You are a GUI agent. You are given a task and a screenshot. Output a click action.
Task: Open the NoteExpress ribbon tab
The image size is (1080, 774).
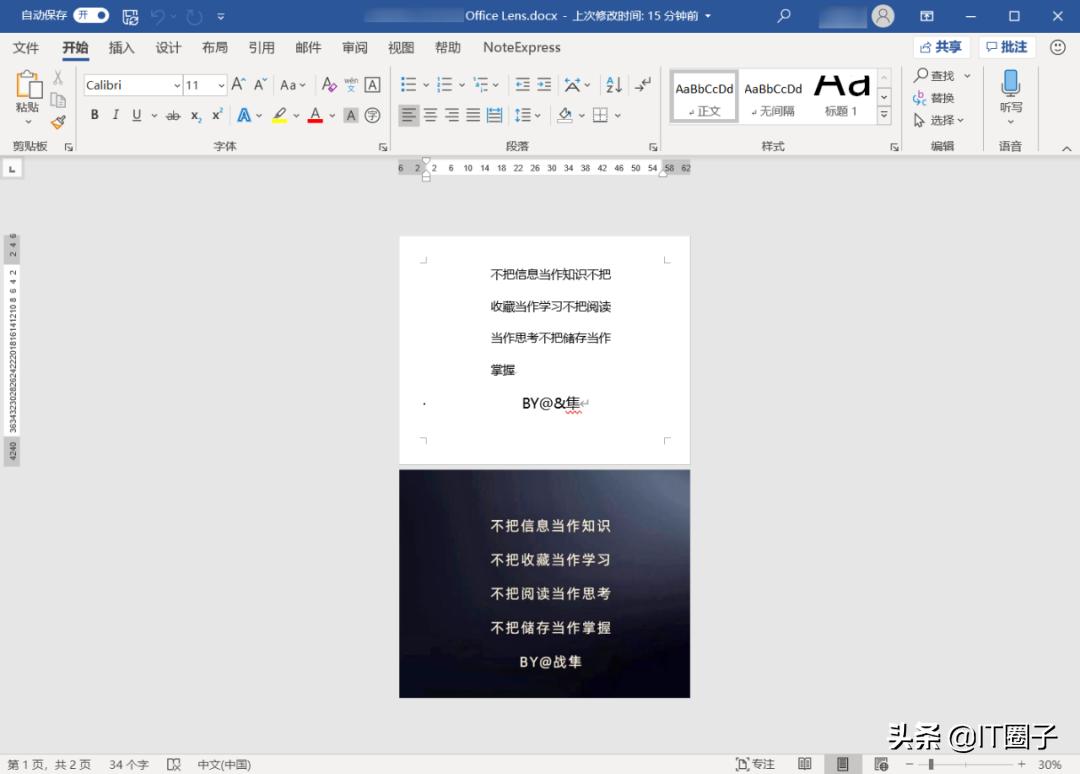pyautogui.click(x=521, y=47)
